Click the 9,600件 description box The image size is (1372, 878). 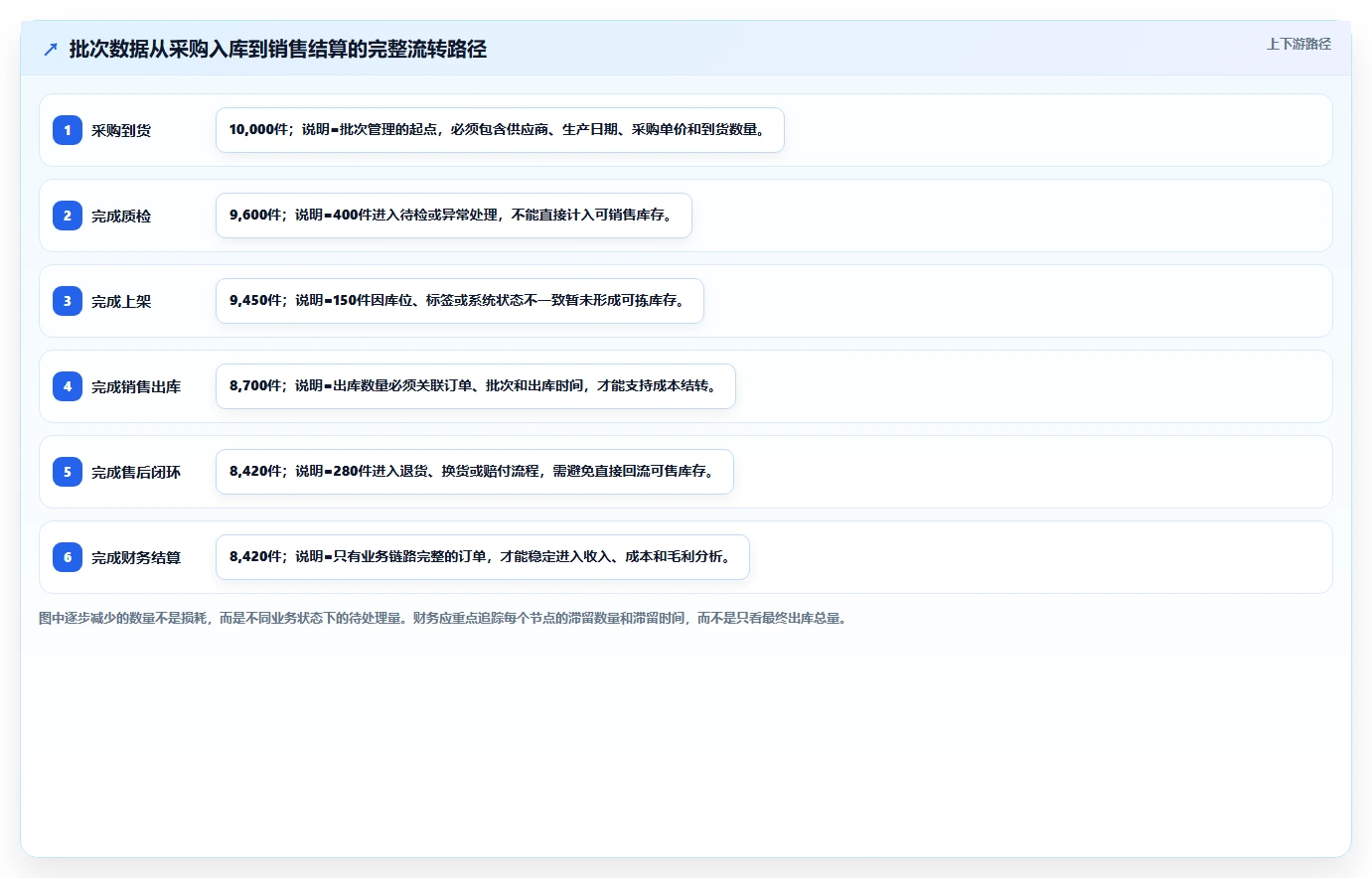454,216
